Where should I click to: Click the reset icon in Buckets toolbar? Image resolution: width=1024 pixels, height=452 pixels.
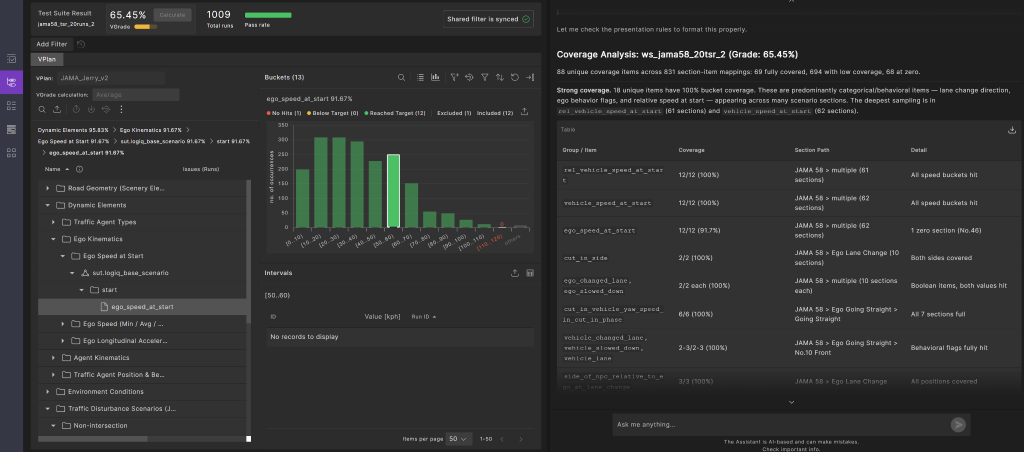(x=515, y=77)
